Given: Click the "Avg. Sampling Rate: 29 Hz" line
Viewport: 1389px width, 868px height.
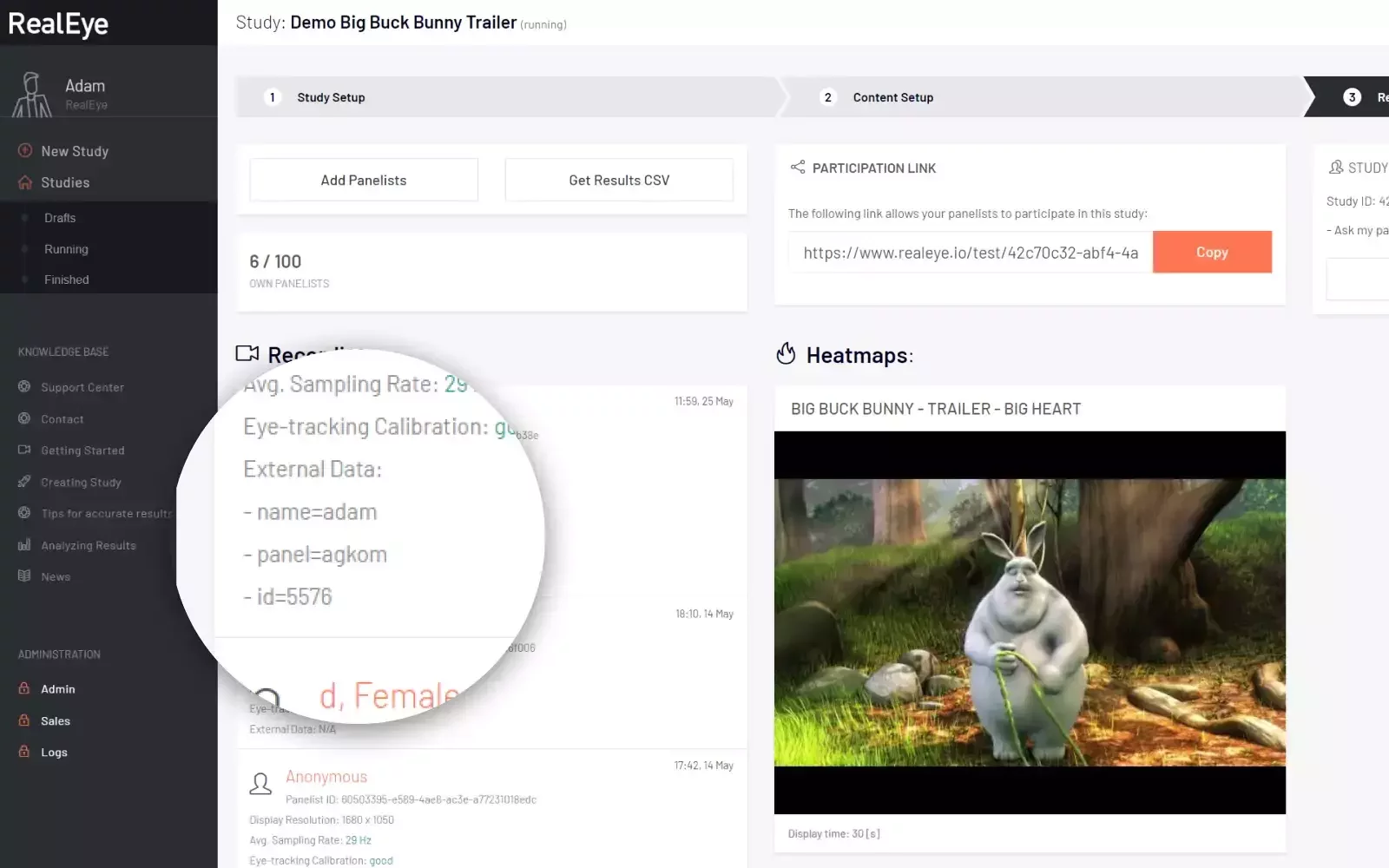Looking at the screenshot, I should tap(310, 840).
